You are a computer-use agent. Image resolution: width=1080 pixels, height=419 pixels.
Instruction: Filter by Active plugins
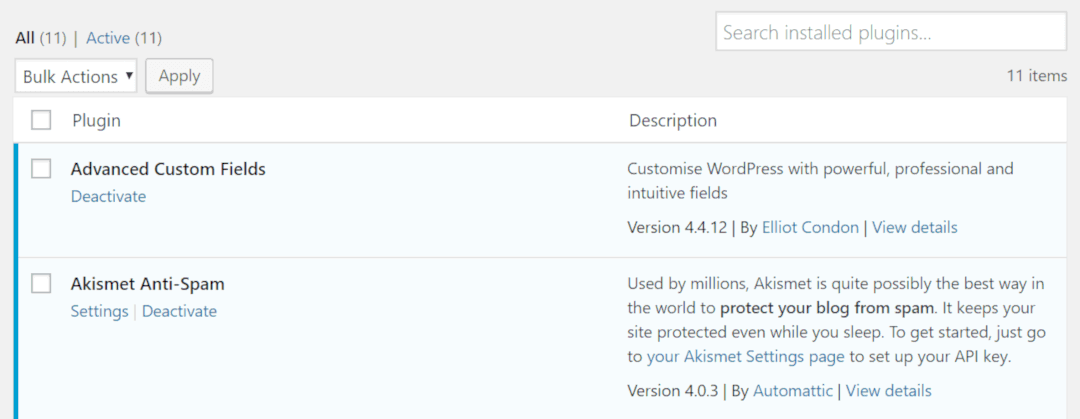108,38
